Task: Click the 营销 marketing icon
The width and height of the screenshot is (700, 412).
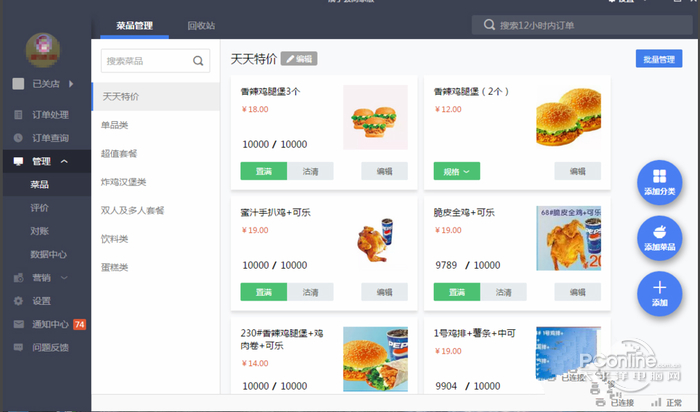Action: (18, 278)
